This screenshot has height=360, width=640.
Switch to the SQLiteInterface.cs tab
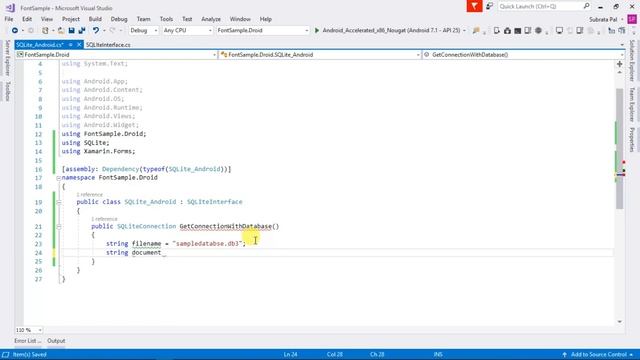point(108,45)
